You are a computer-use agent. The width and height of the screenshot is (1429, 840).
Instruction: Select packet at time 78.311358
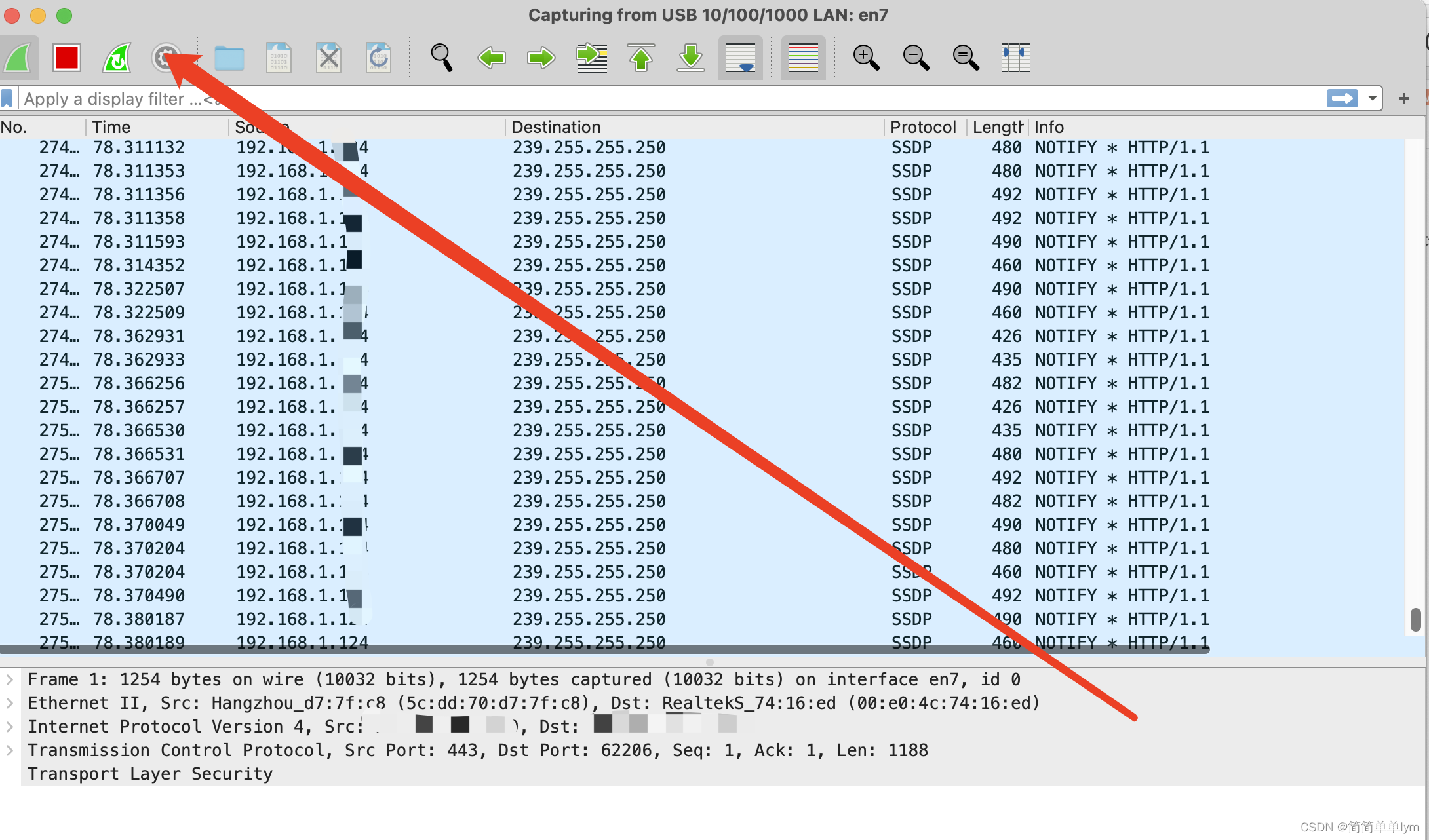coord(701,218)
